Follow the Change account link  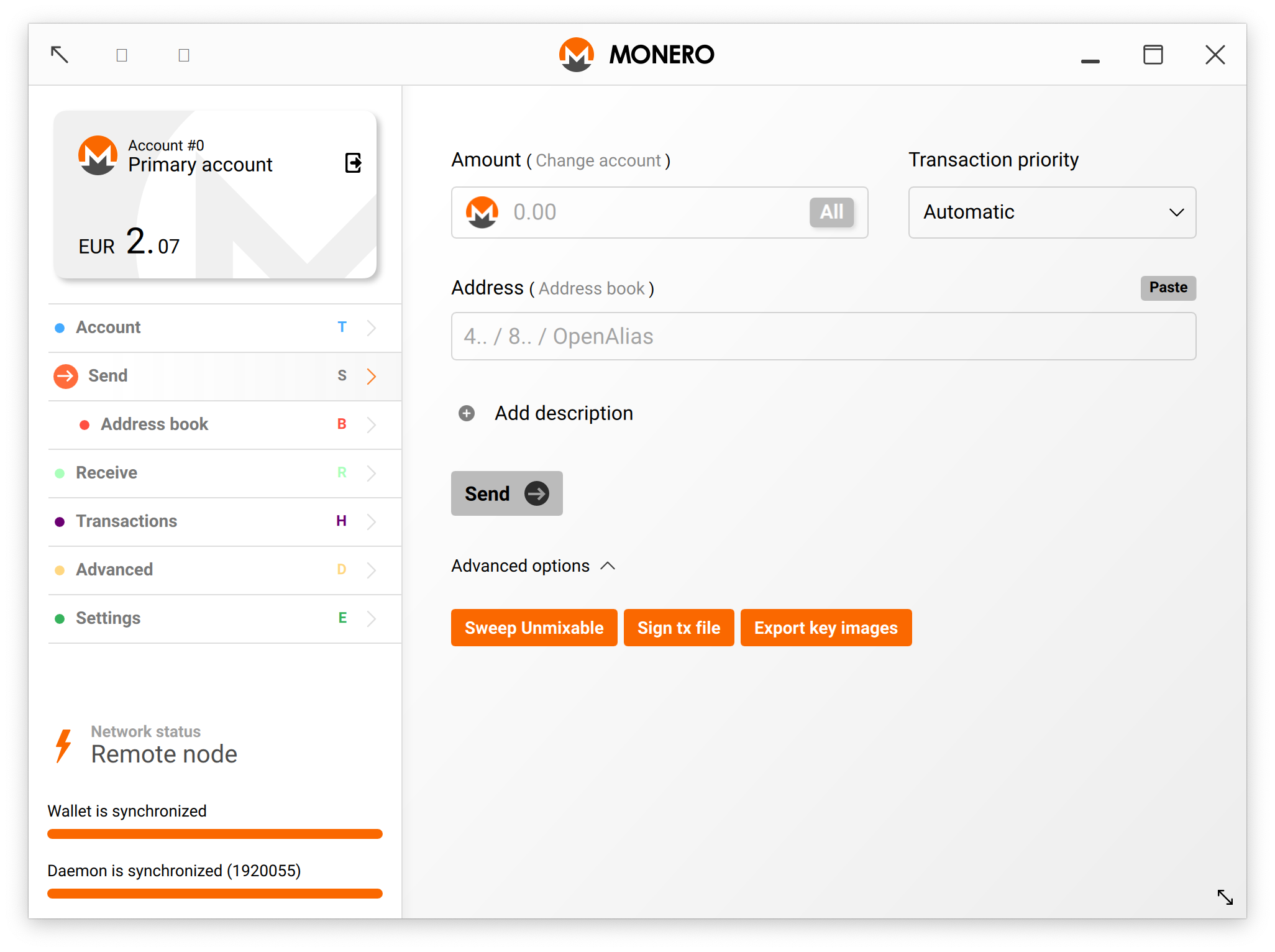(598, 161)
